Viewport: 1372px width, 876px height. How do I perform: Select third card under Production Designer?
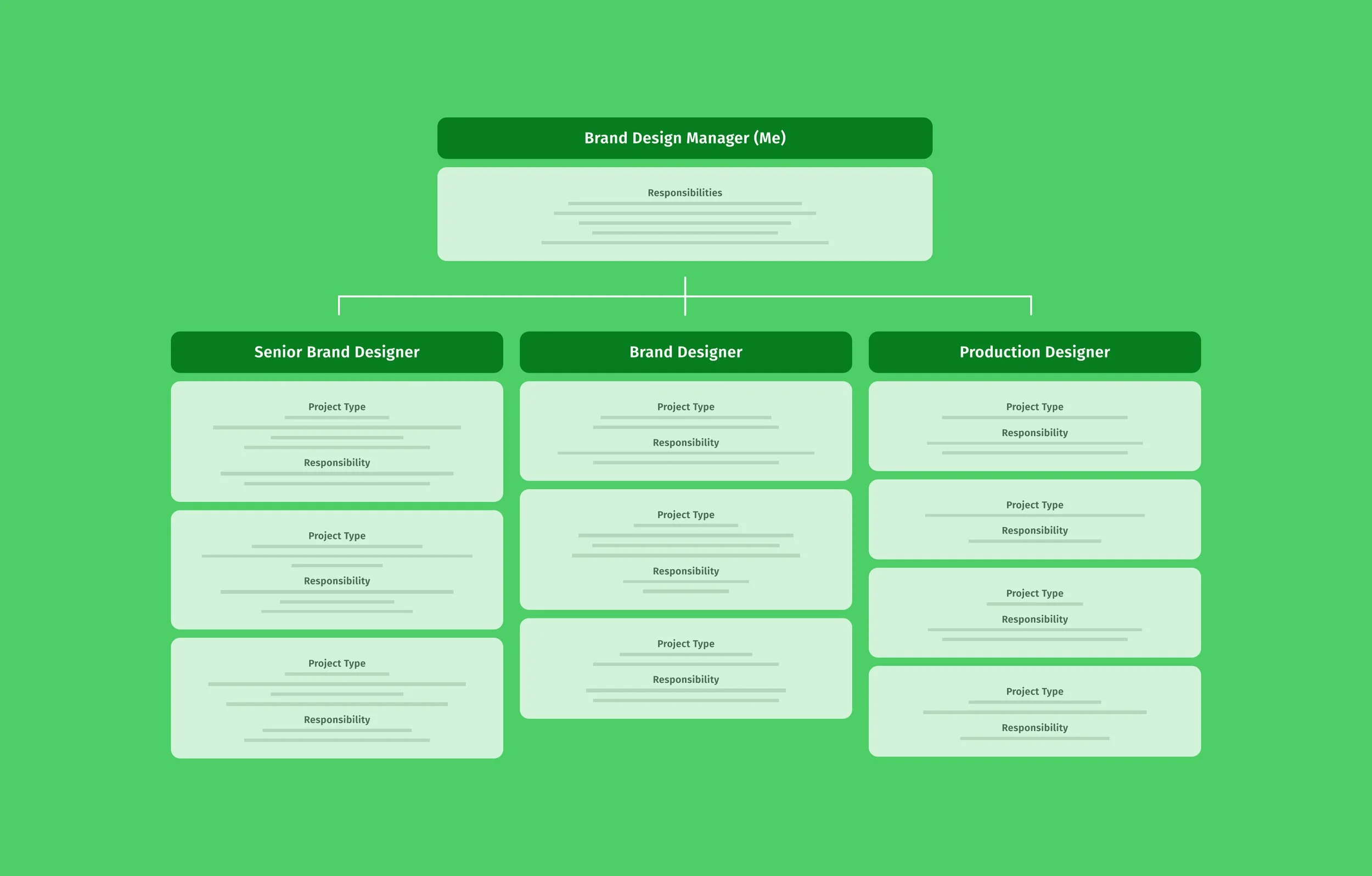pos(1034,612)
